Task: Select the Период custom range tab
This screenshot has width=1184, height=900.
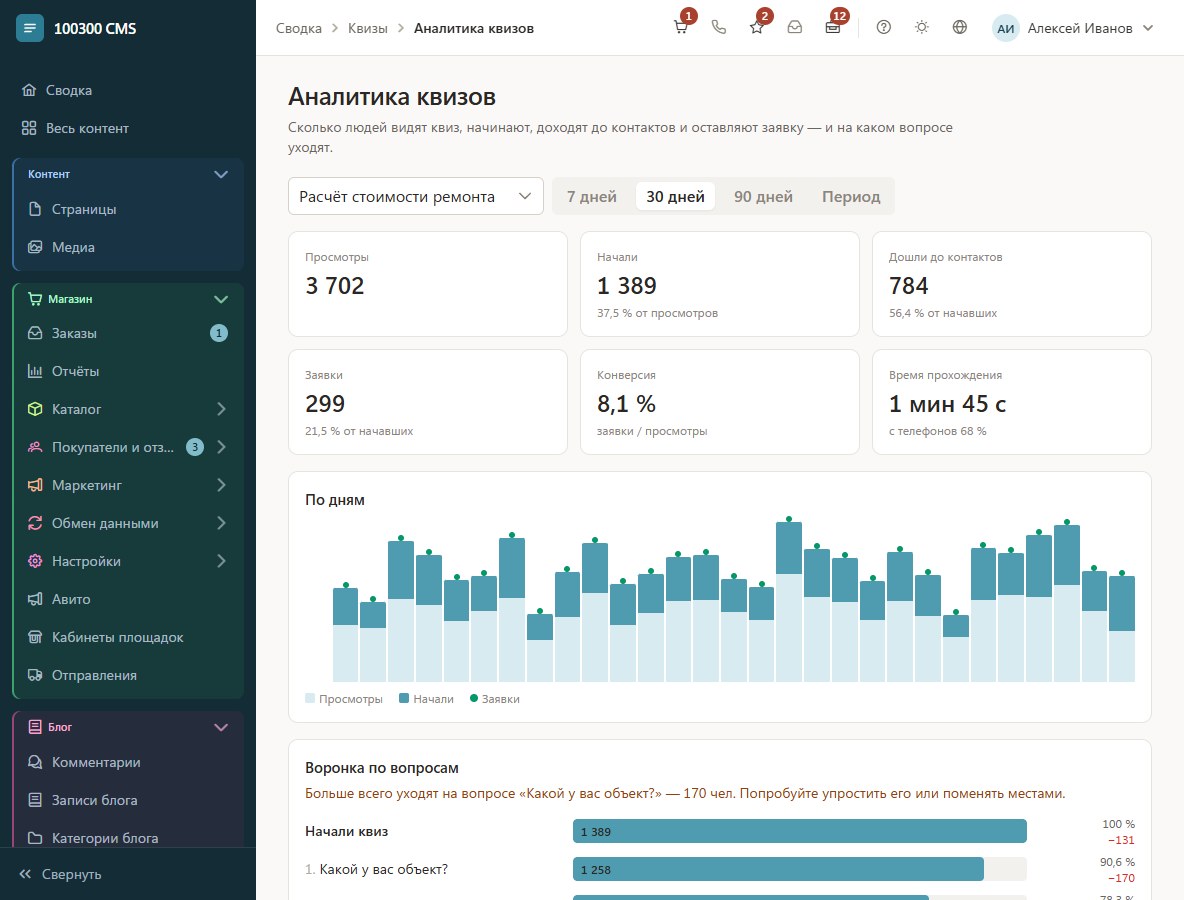Action: tap(851, 196)
